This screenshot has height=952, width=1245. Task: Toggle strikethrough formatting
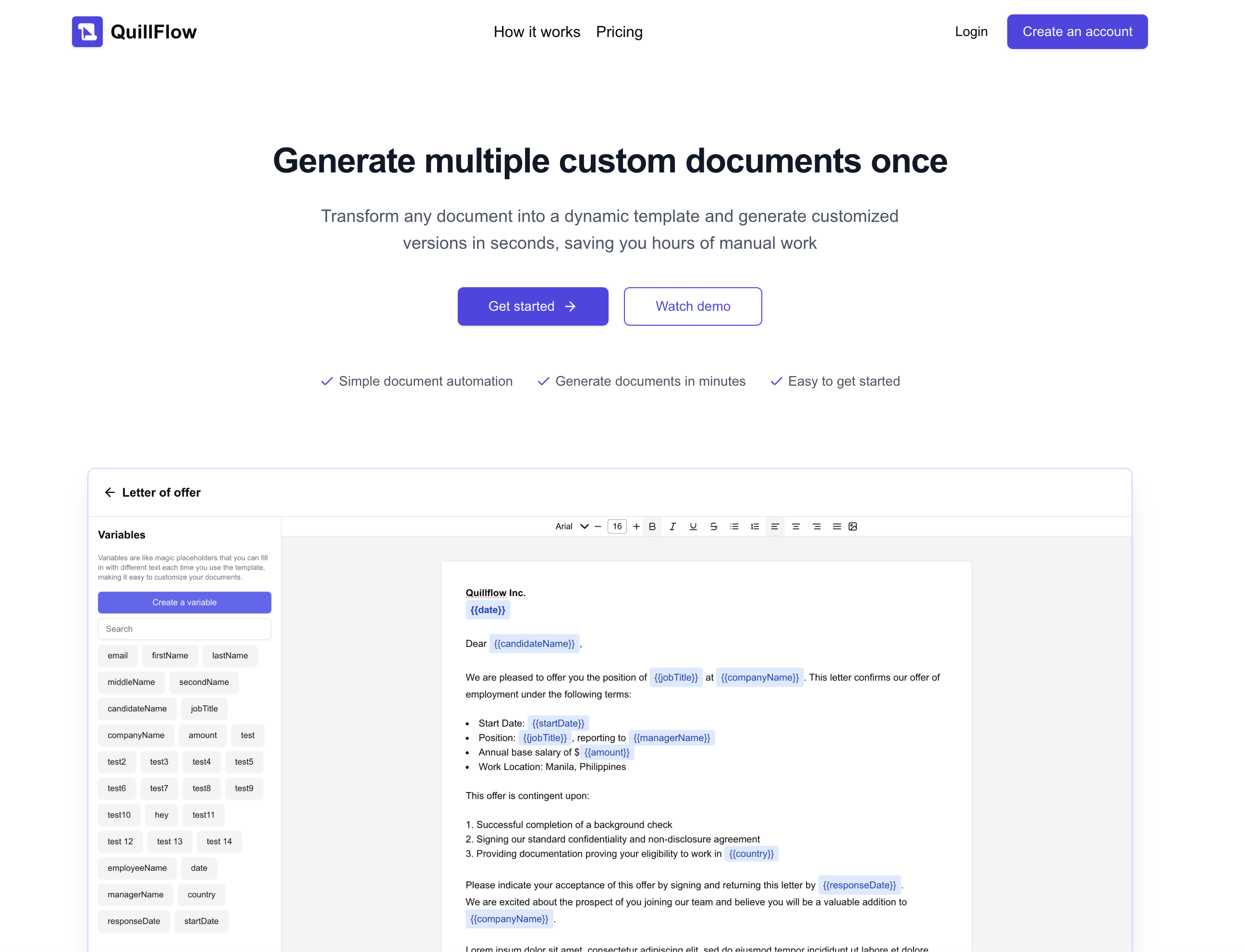point(714,526)
